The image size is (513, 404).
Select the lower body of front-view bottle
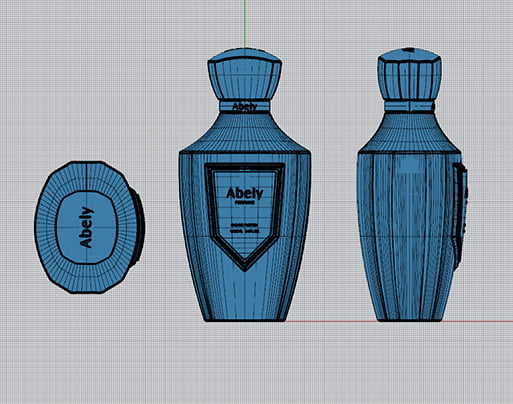pos(245,293)
